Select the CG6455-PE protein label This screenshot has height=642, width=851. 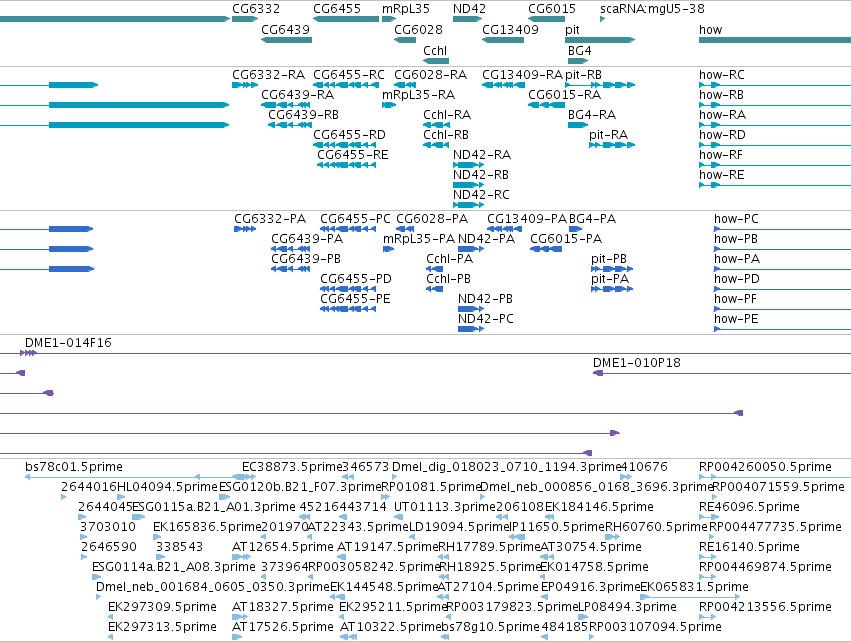[x=355, y=300]
